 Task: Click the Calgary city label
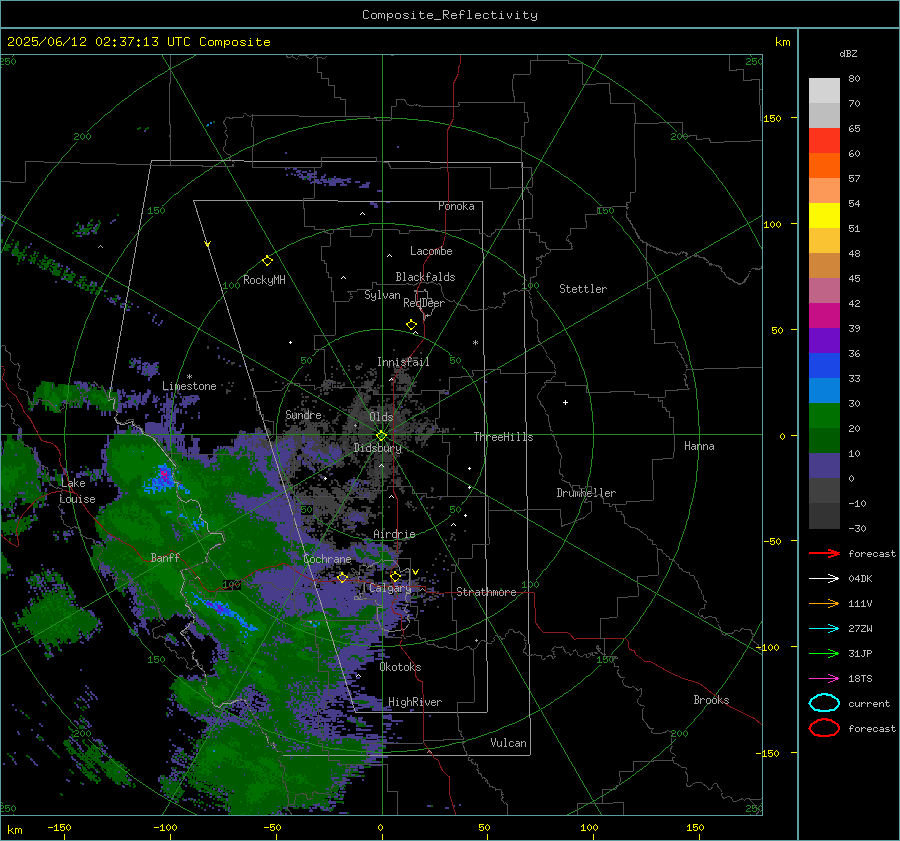coord(390,588)
